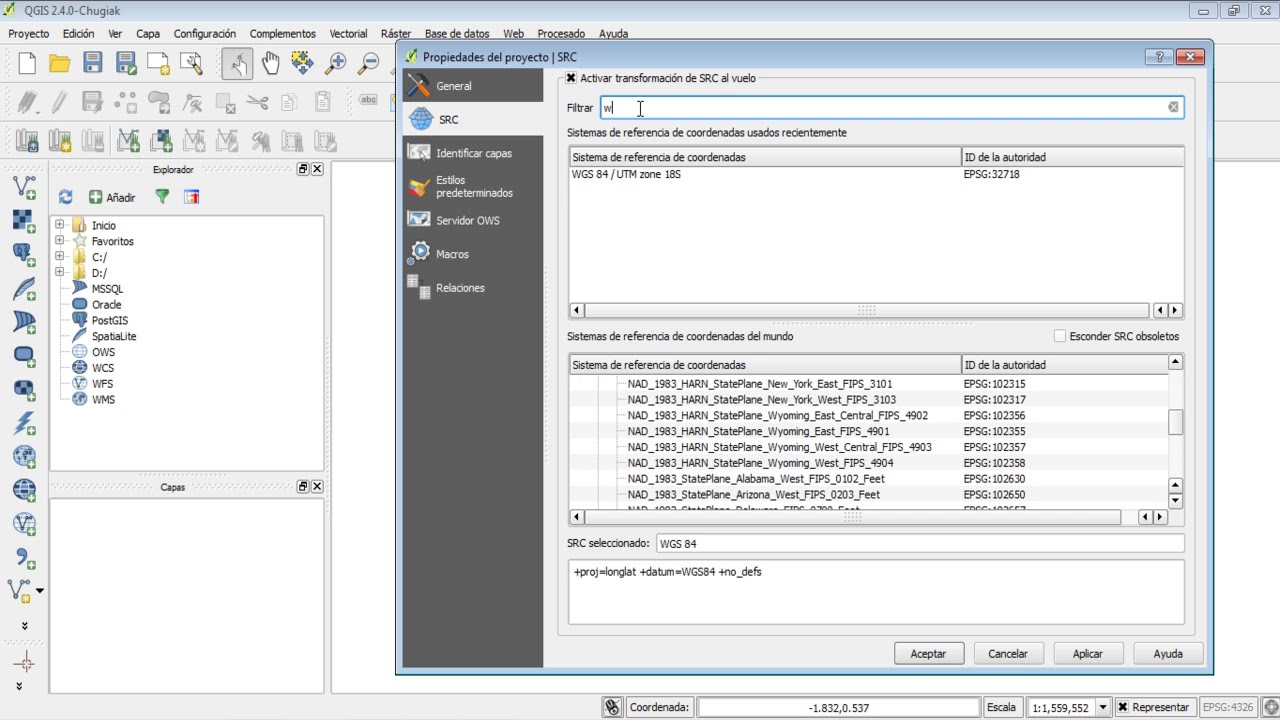Open the Procesado menu
The image size is (1280, 720).
(561, 34)
